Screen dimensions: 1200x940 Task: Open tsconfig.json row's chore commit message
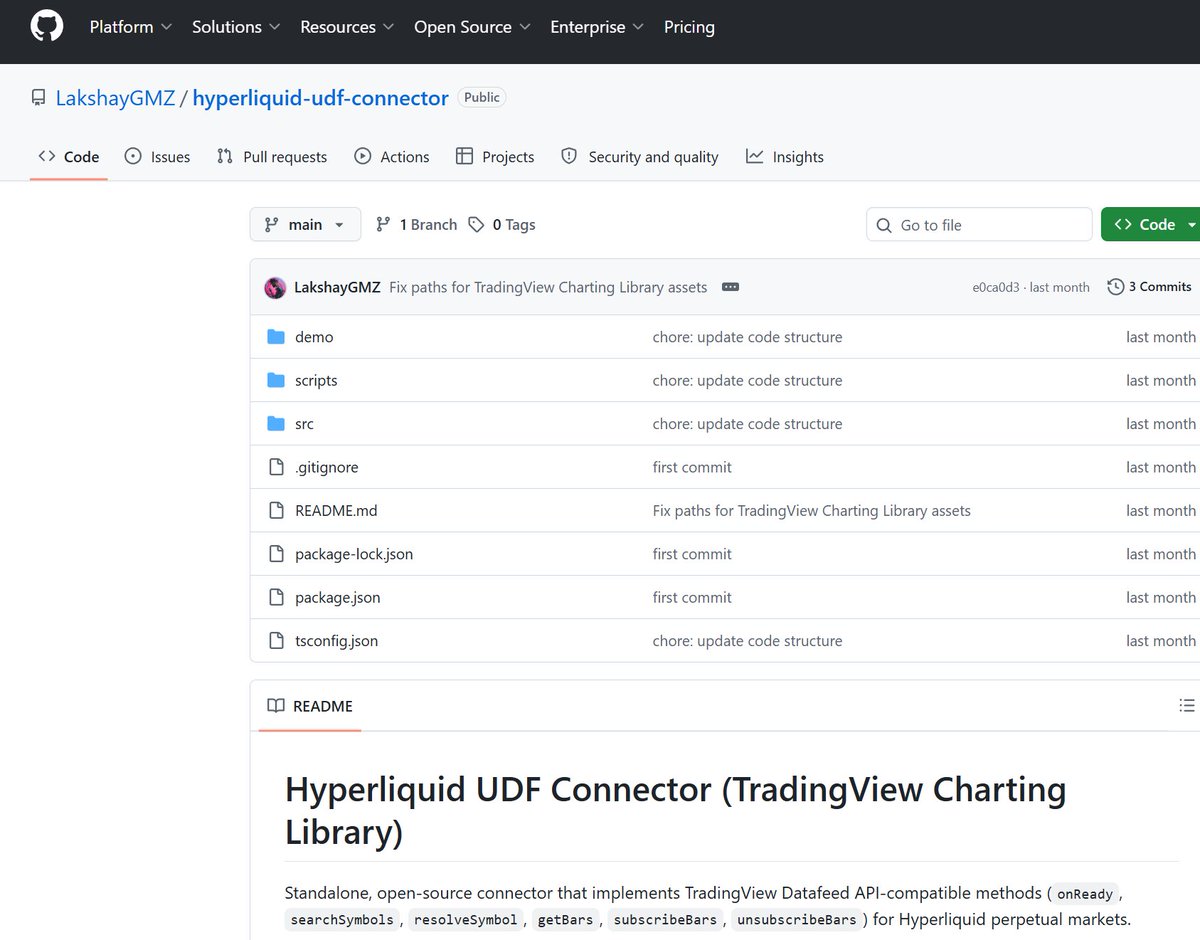pos(747,641)
